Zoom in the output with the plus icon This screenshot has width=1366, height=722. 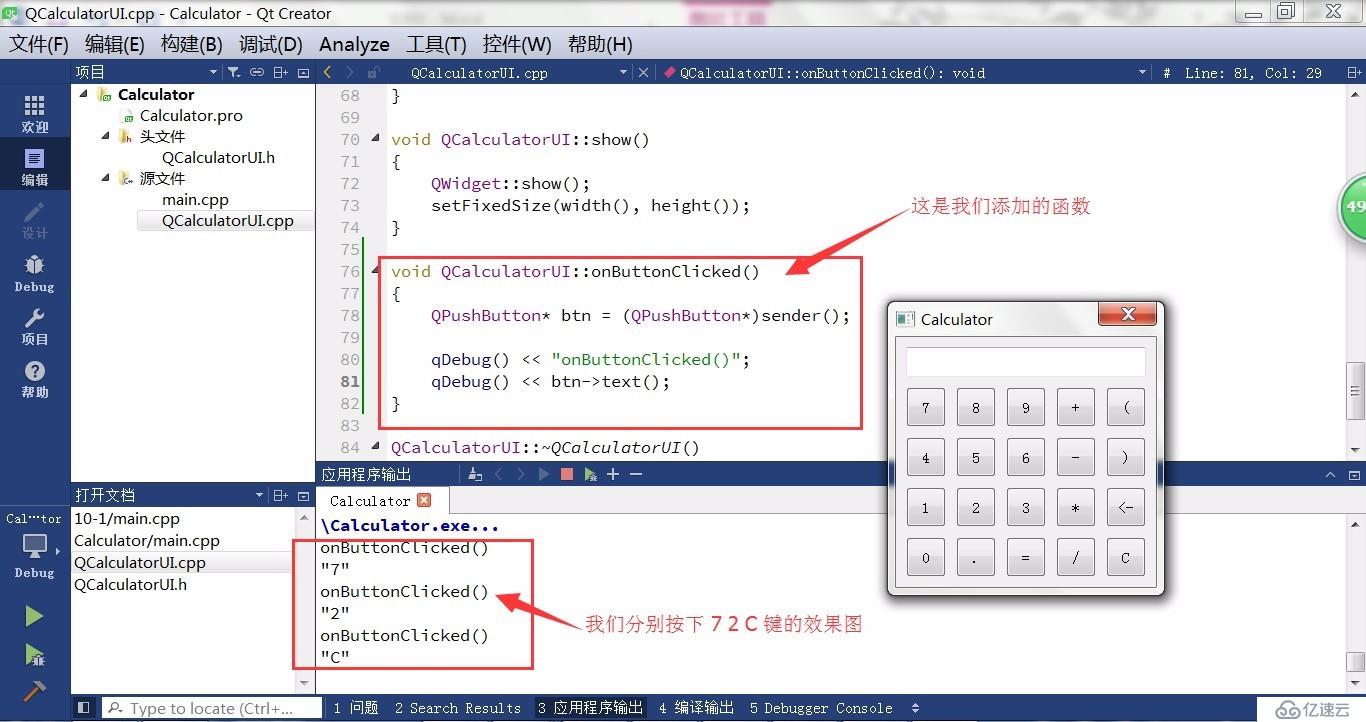613,474
